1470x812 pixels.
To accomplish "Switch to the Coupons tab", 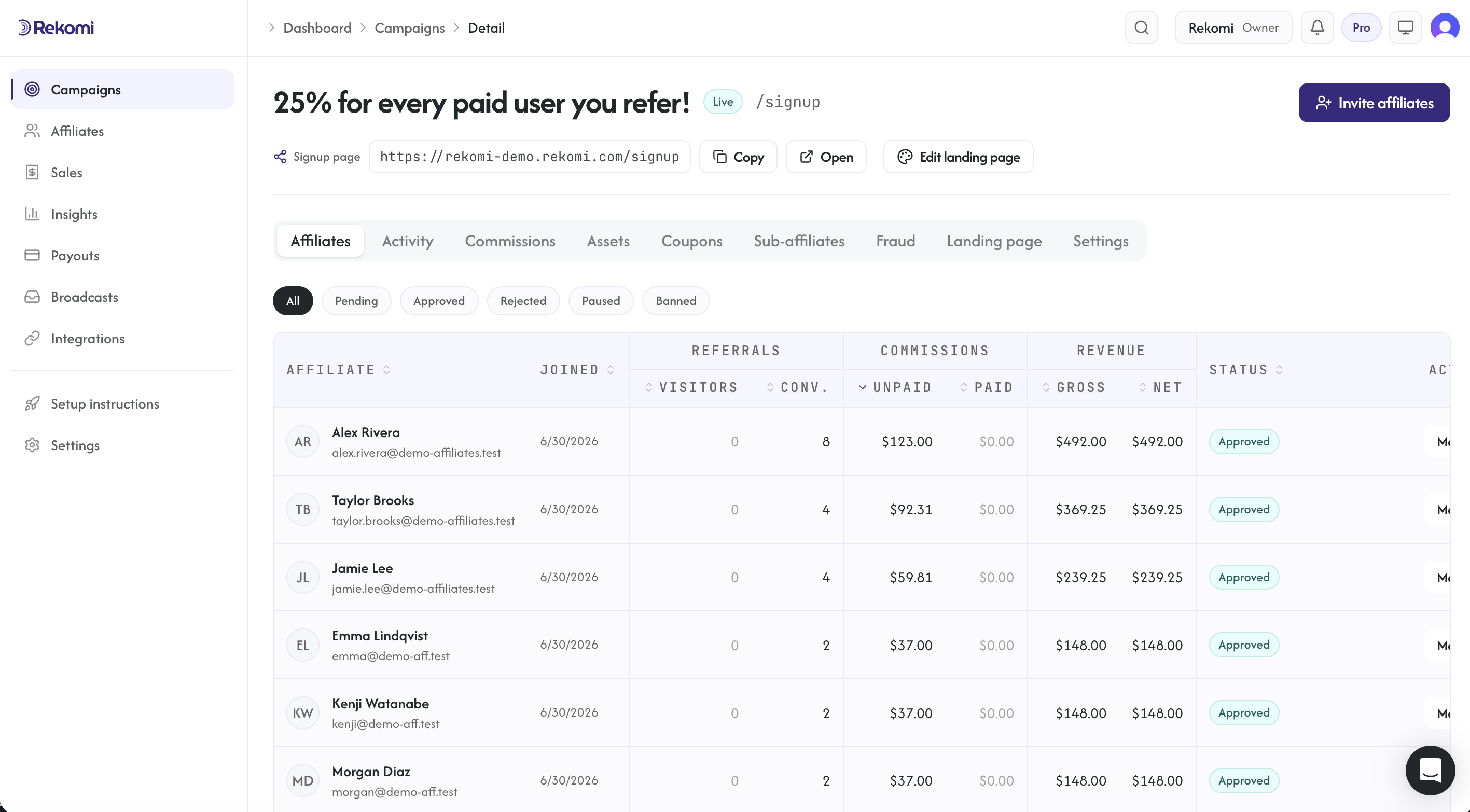I will point(691,241).
